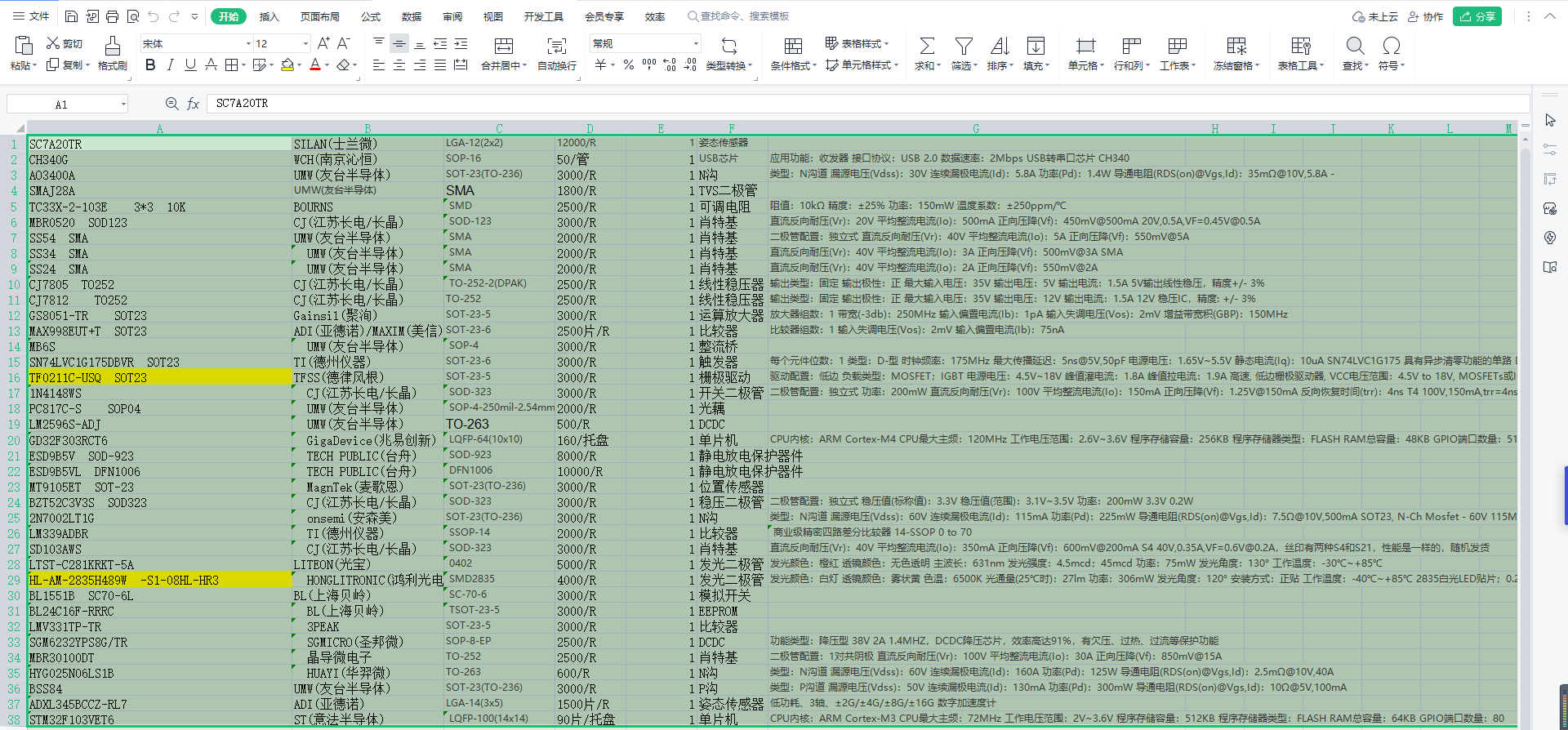Decrease decimal places icon
The height and width of the screenshot is (730, 1568).
(x=690, y=65)
